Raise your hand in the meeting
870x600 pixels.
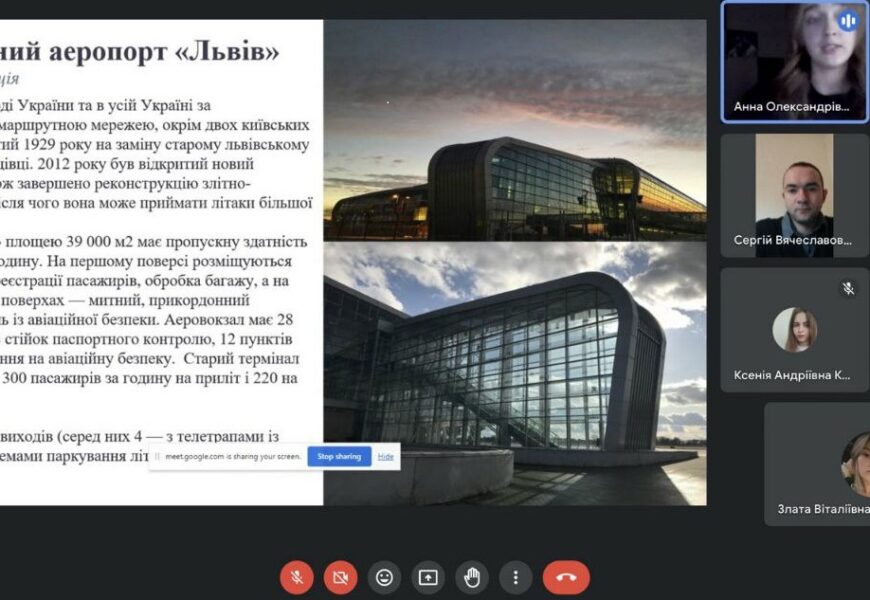[x=472, y=577]
